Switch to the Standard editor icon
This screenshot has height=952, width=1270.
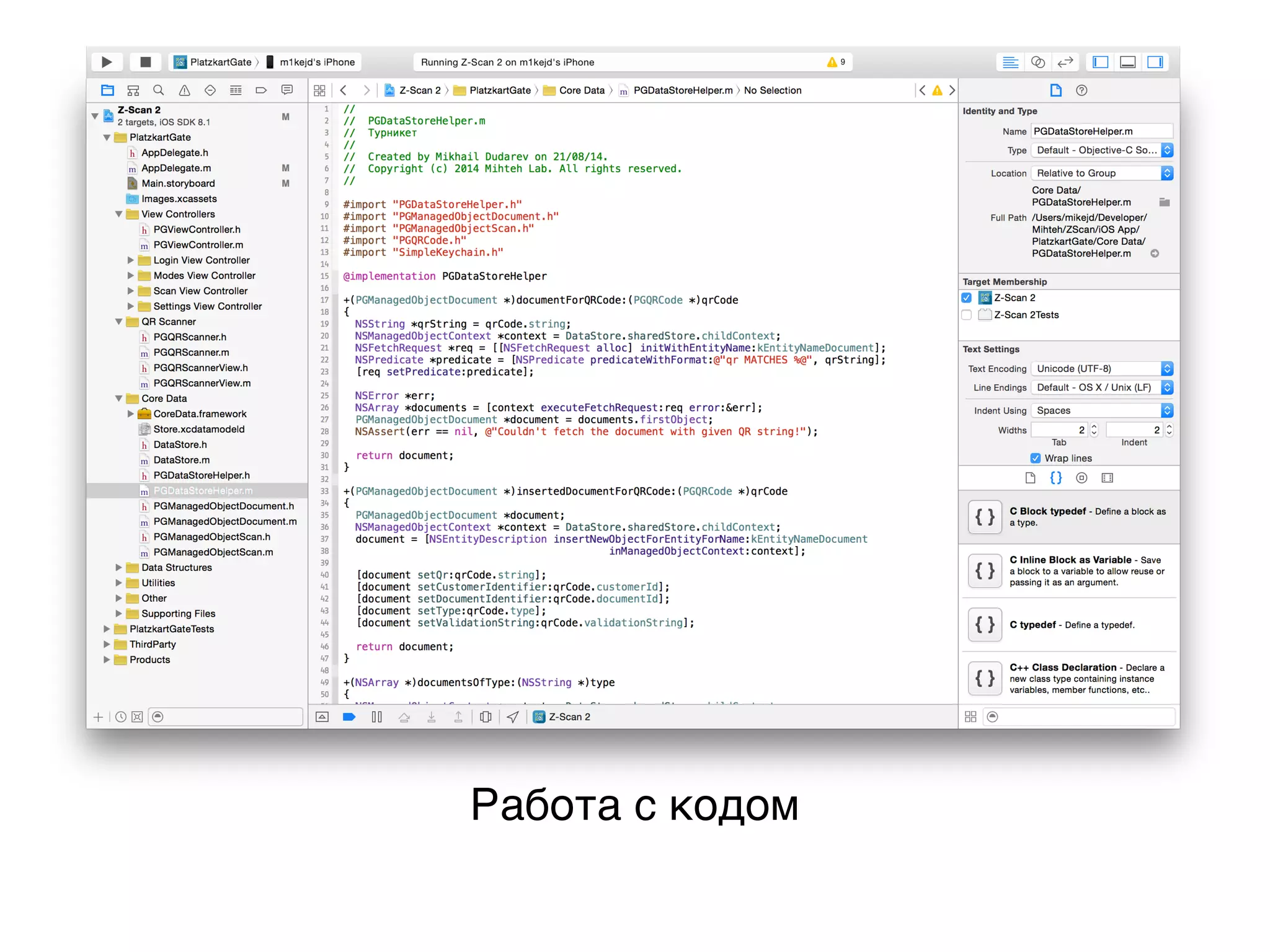pos(1010,62)
